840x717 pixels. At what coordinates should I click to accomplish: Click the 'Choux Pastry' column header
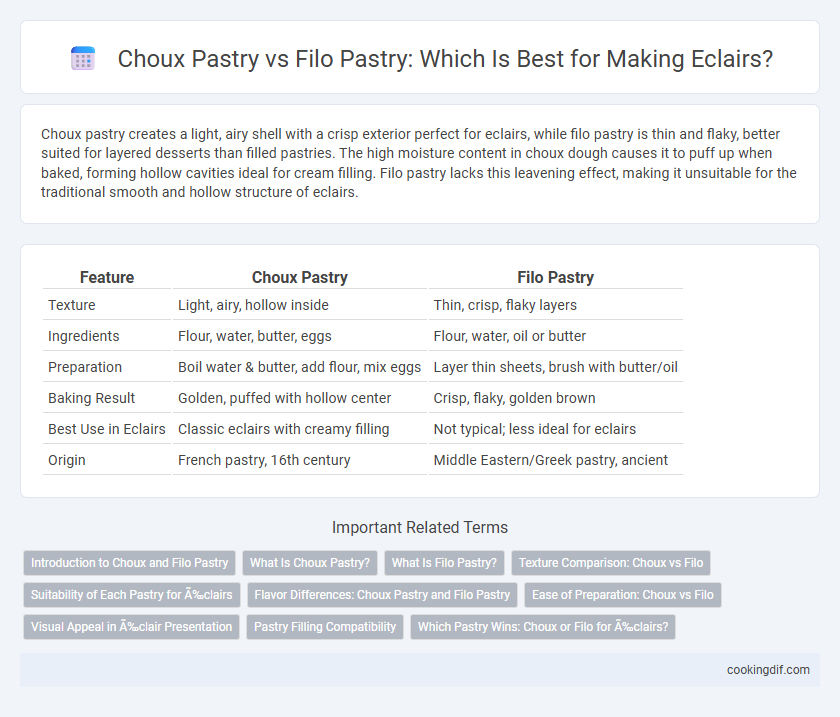coord(299,277)
